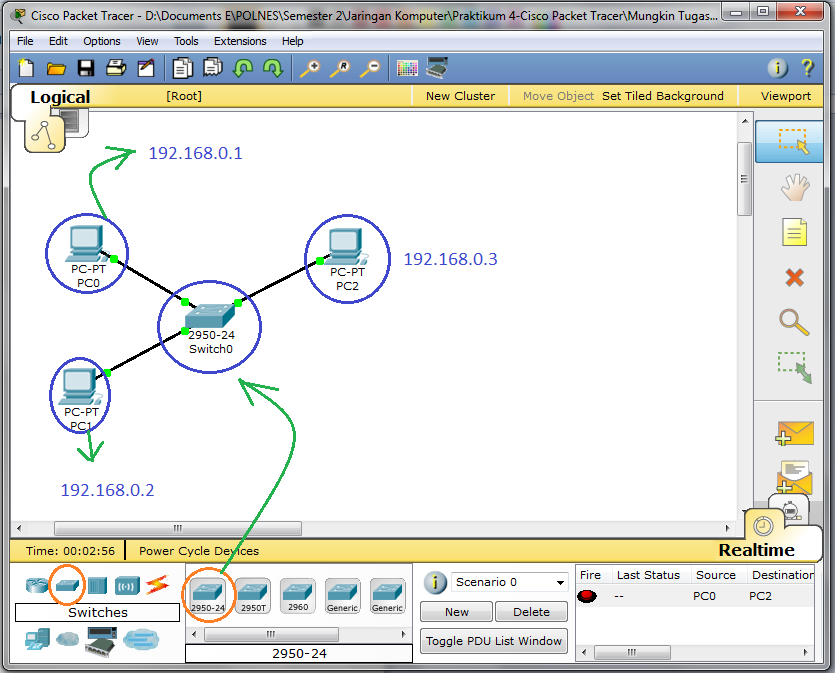Click the Copy toolbar icon
Screen dimensions: 835x673
[183, 68]
